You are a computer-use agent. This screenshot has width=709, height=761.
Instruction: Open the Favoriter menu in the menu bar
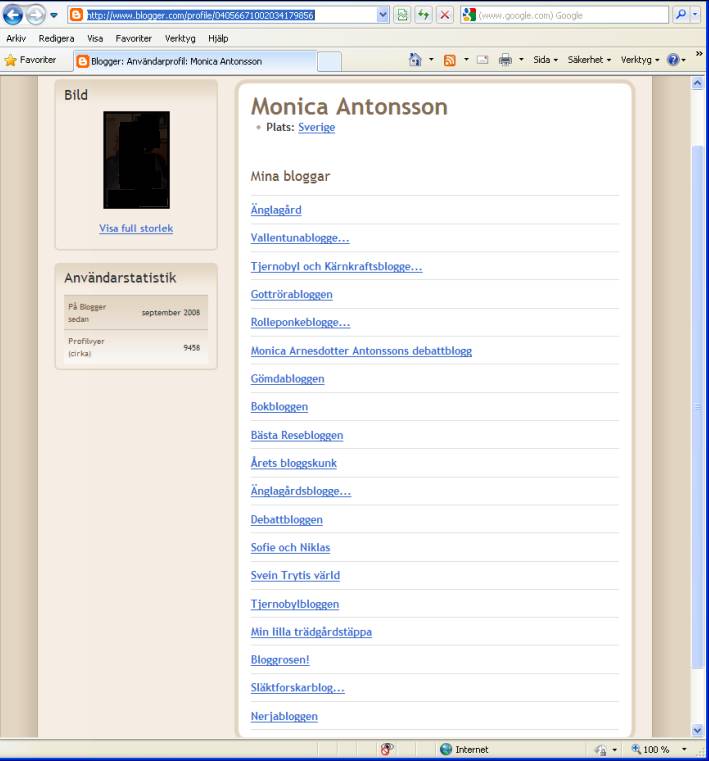133,38
